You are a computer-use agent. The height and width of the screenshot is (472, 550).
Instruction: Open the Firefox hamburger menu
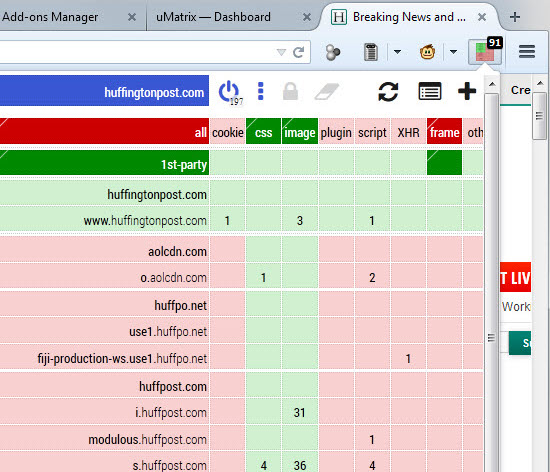click(x=527, y=52)
